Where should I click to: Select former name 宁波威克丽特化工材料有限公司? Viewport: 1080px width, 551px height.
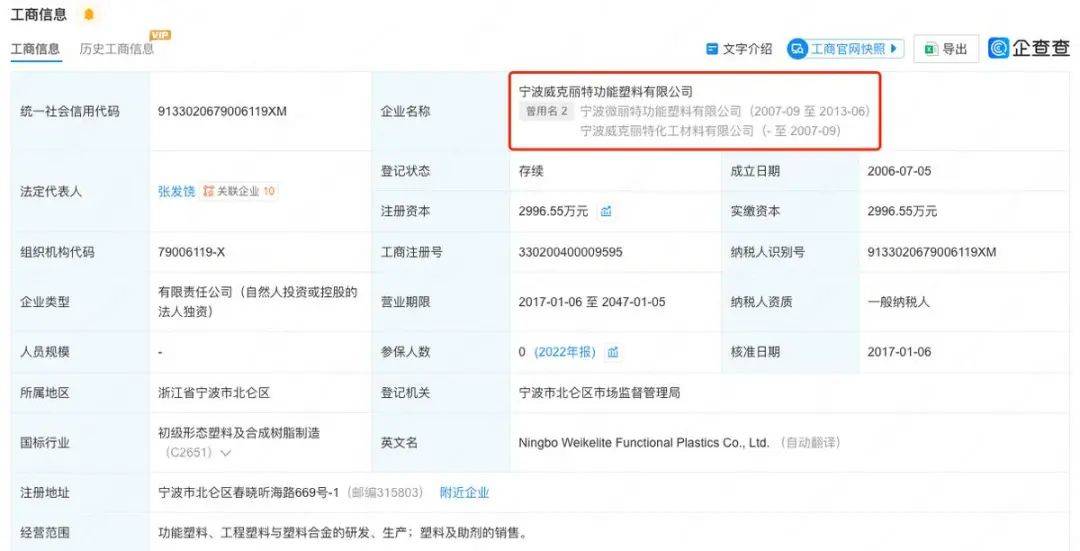tap(667, 130)
